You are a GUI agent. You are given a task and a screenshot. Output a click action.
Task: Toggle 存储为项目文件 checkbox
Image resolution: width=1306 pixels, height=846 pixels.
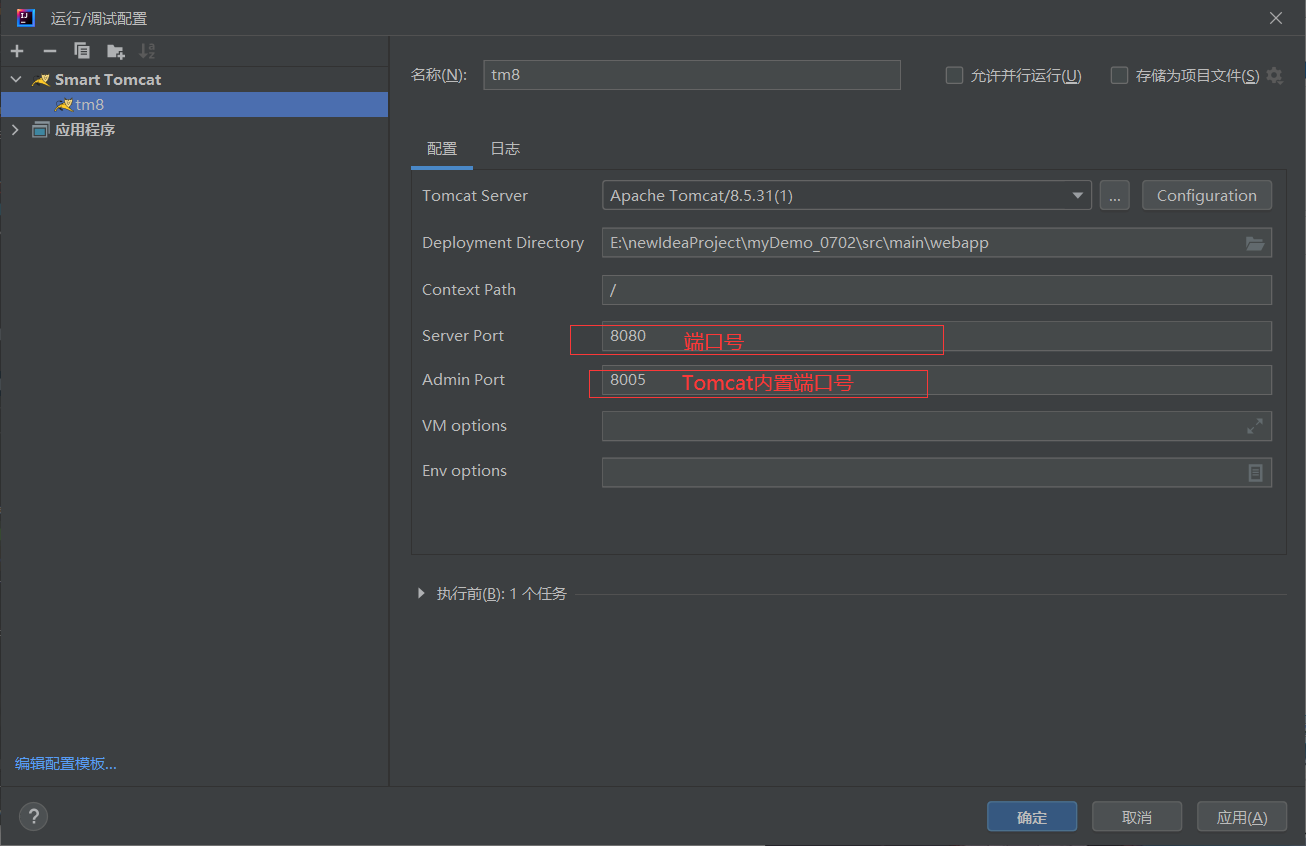tap(1119, 75)
